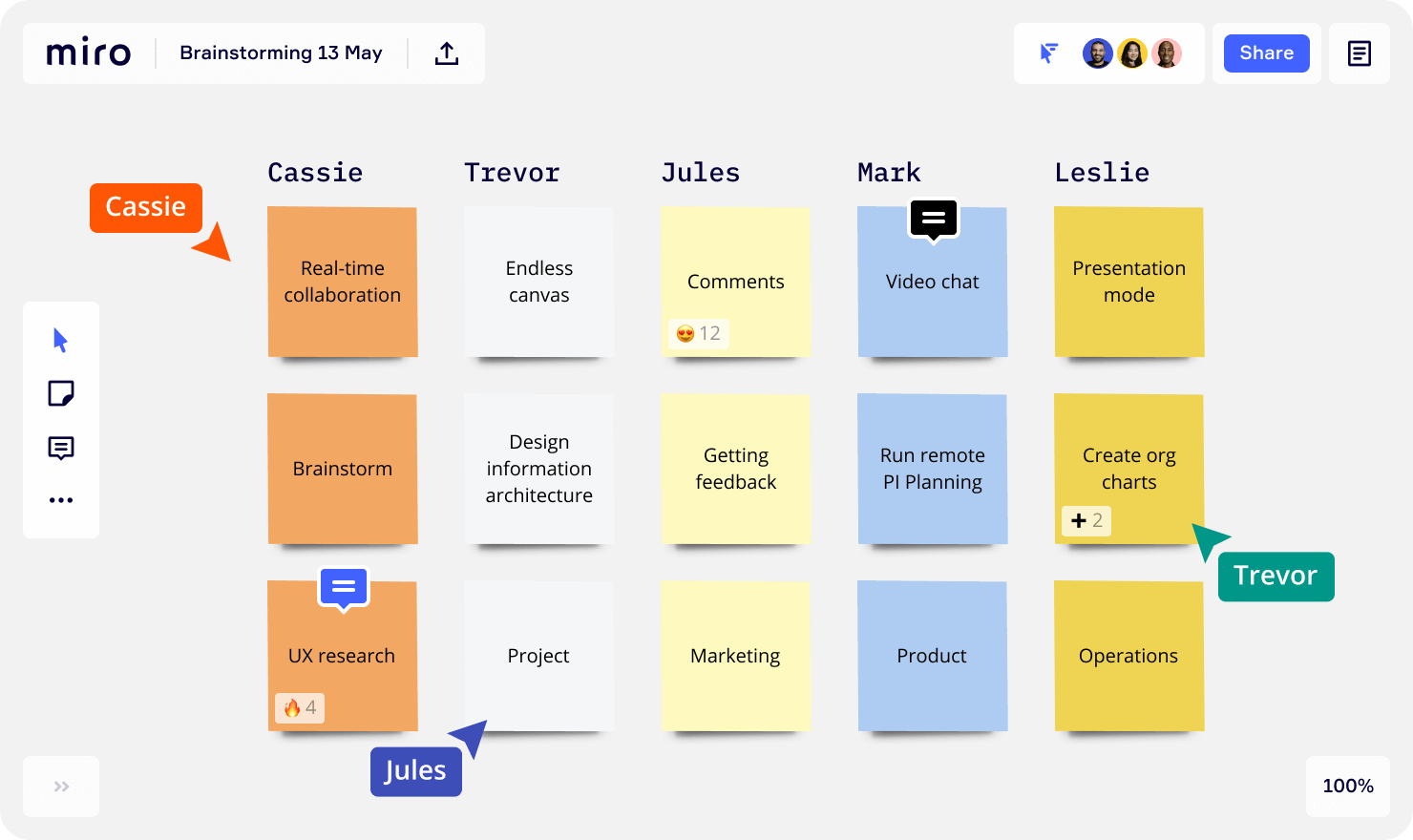The image size is (1413, 840).
Task: Open the notes panel icon
Action: click(1359, 53)
